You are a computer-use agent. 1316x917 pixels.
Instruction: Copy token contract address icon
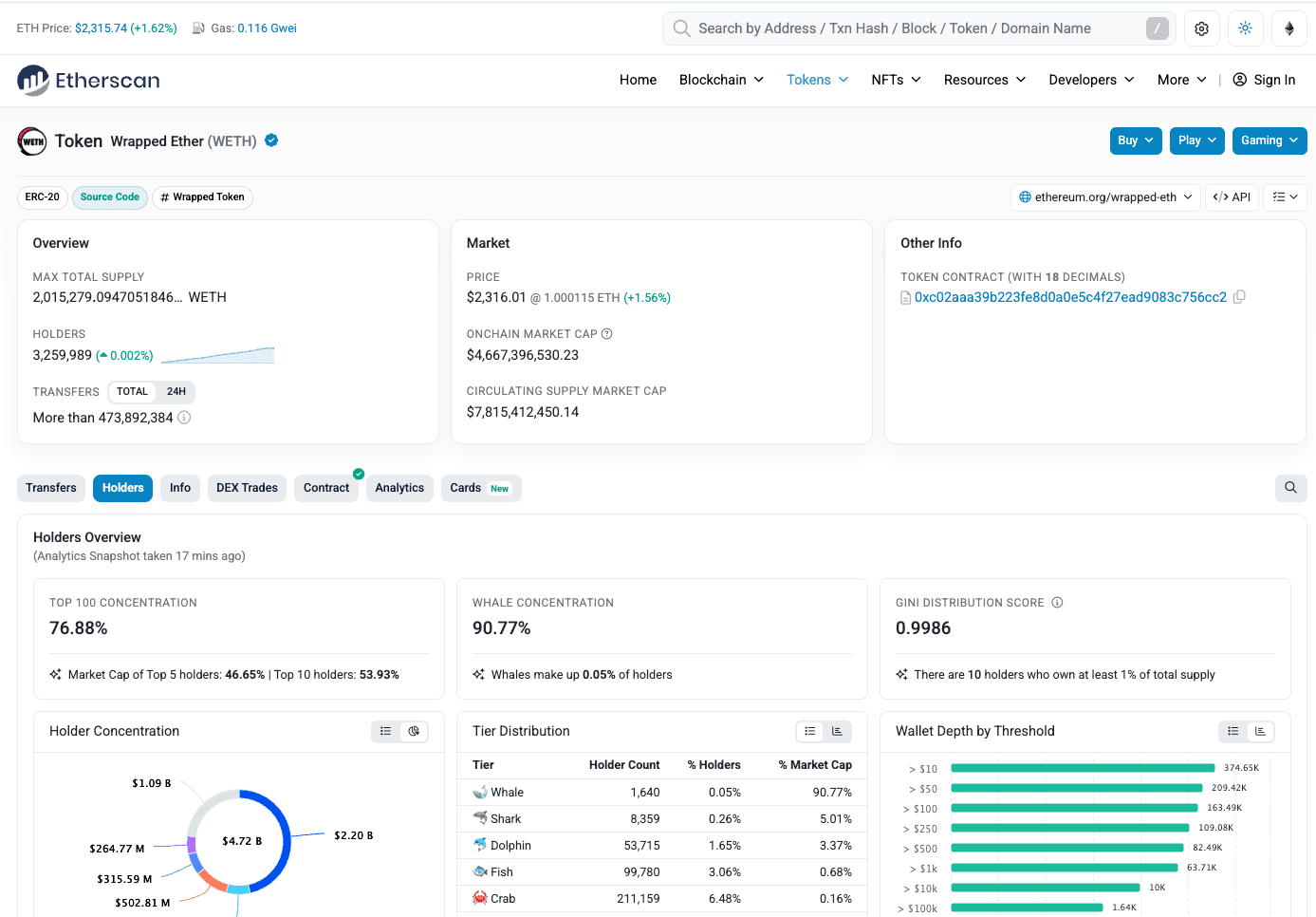tap(1239, 297)
